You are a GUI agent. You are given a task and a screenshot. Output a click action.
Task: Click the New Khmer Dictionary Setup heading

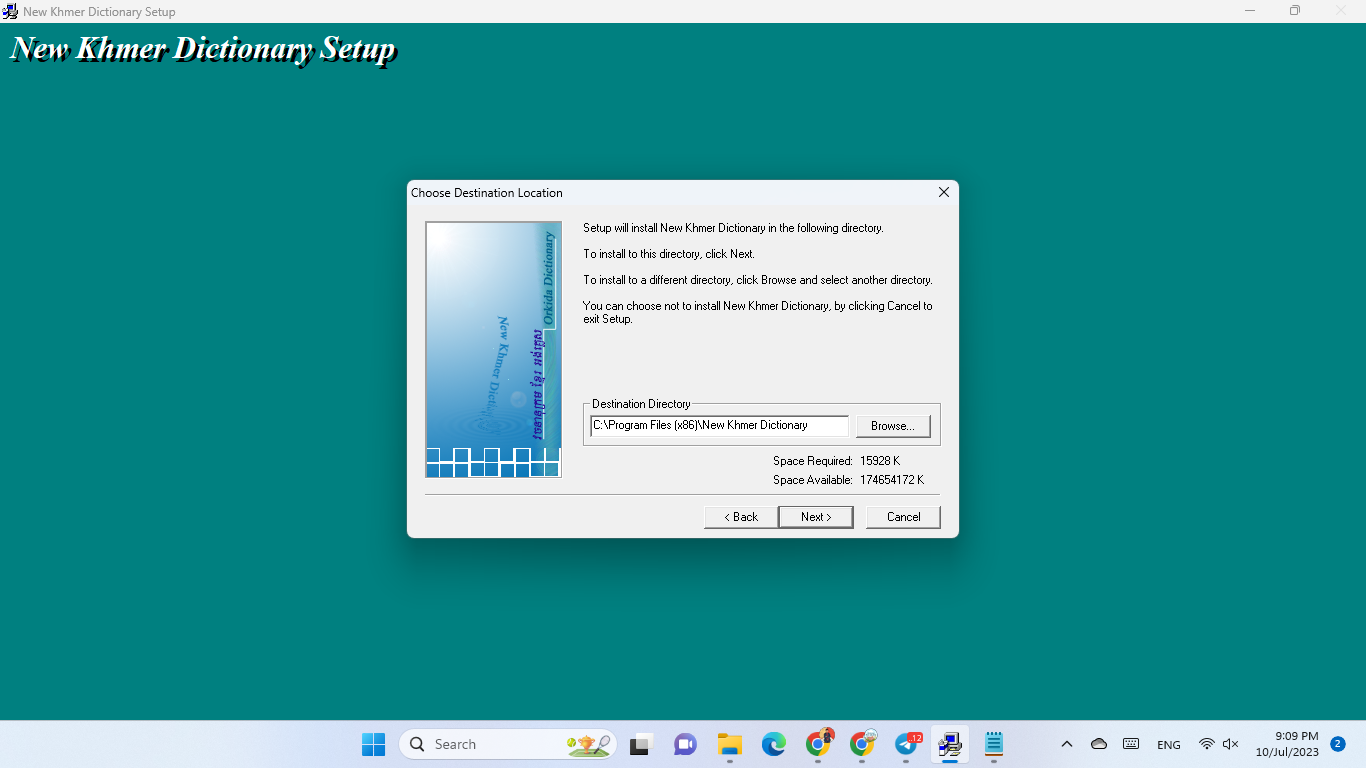tap(203, 49)
